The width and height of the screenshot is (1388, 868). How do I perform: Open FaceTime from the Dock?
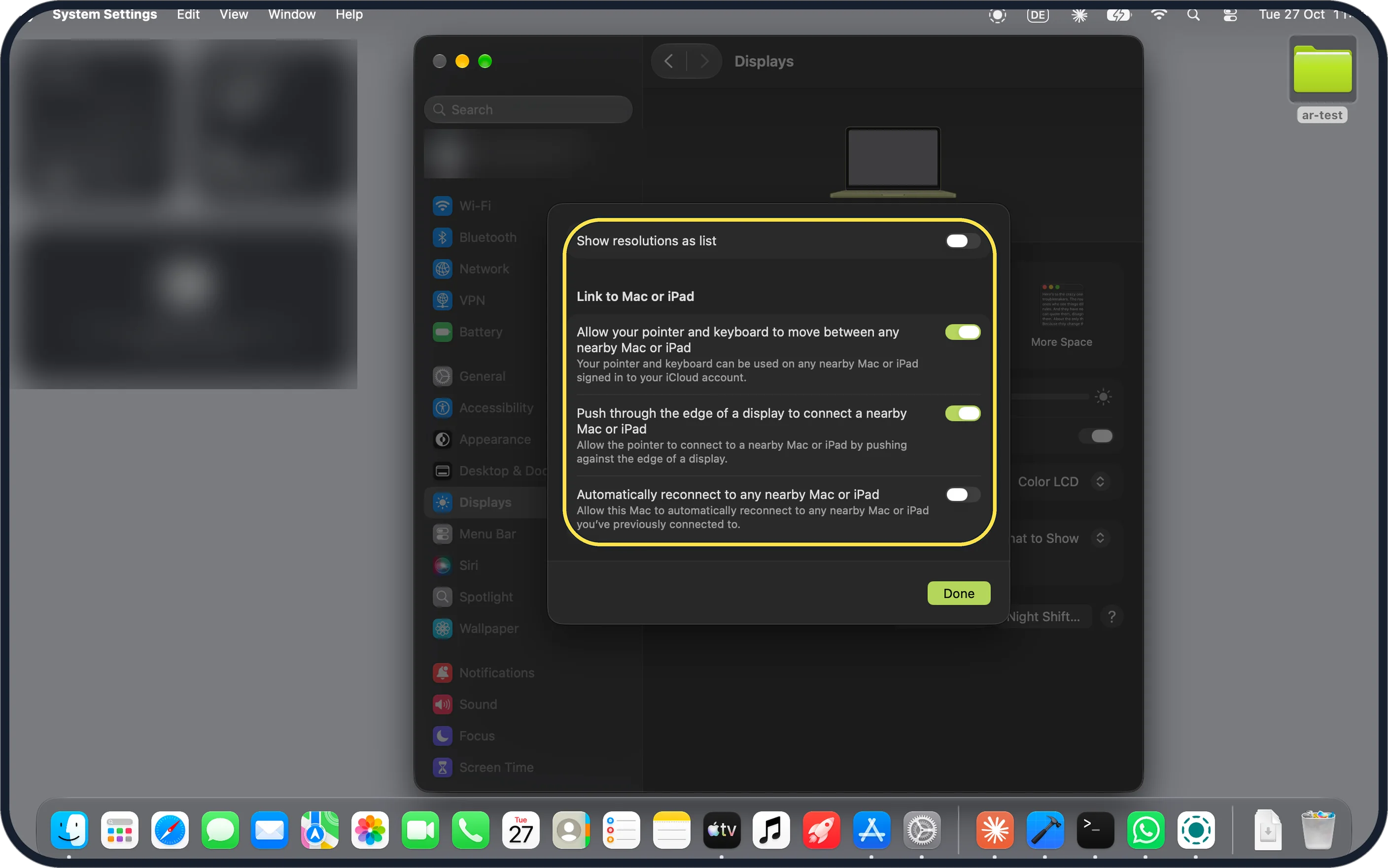[420, 830]
